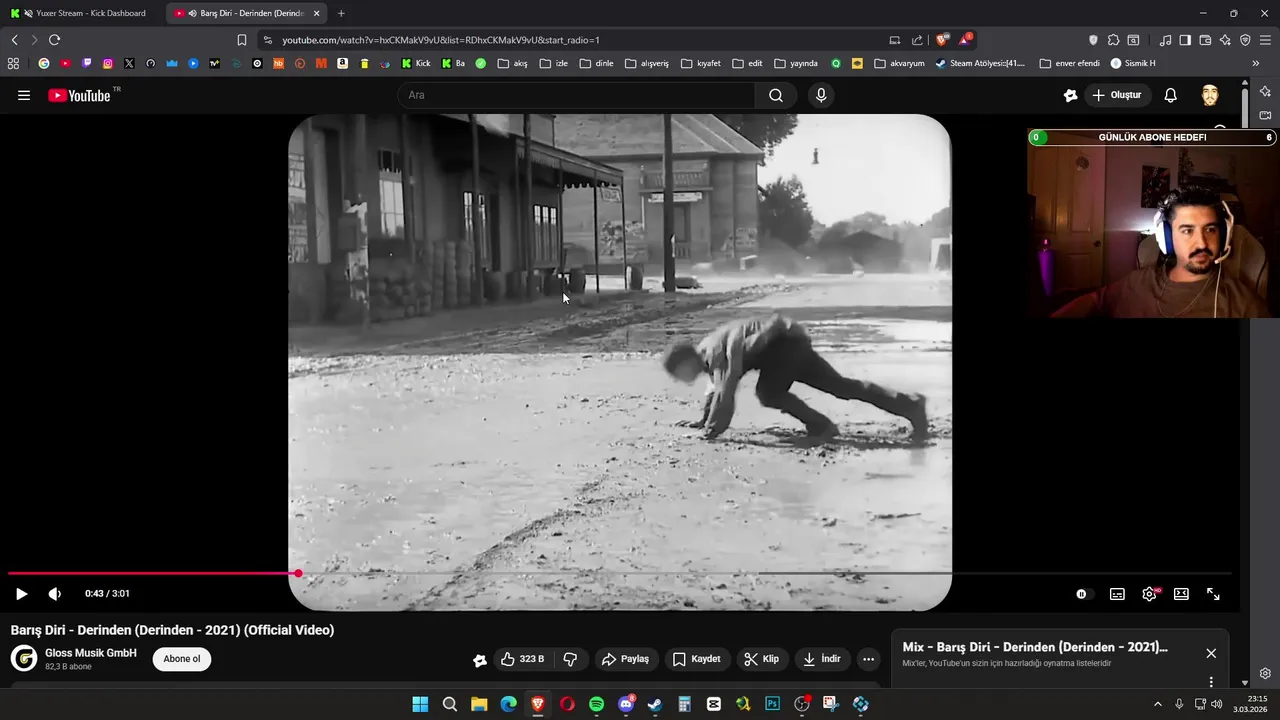
Task: Open the YouTube notifications bell
Action: [1170, 95]
